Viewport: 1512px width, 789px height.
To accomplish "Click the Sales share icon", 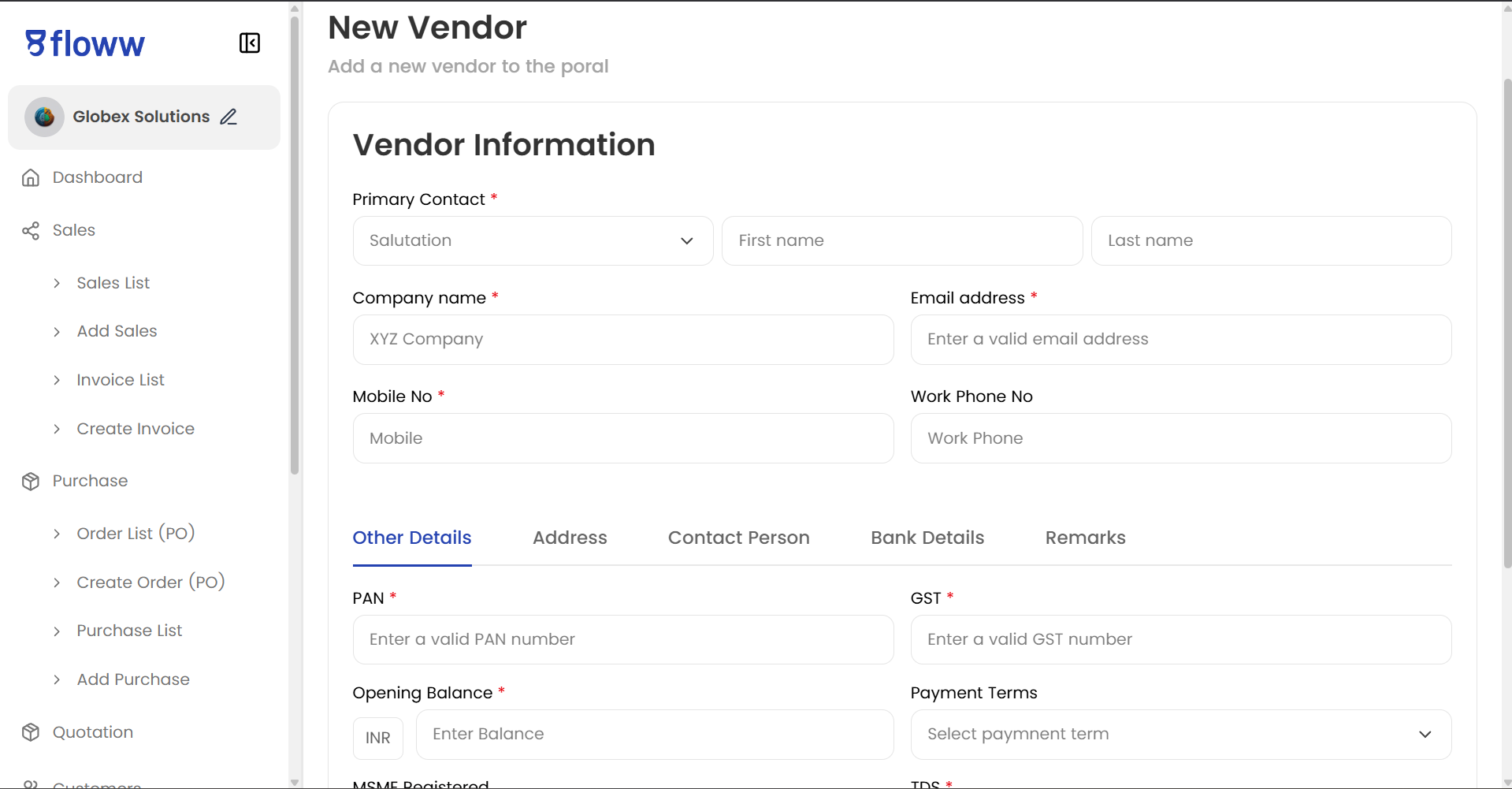I will point(31,231).
